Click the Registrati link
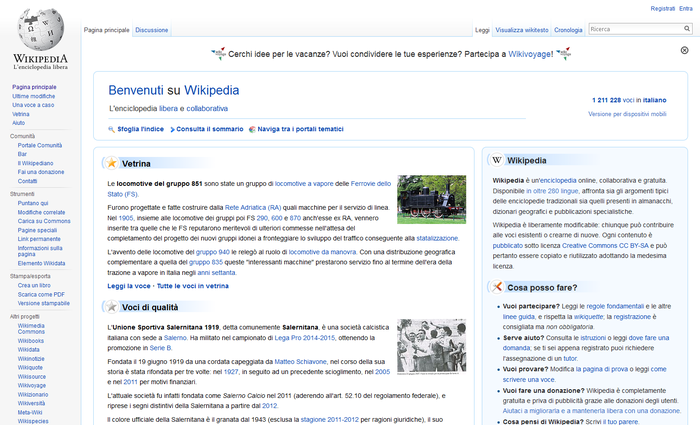Viewport: 700px width, 425px height. click(663, 8)
